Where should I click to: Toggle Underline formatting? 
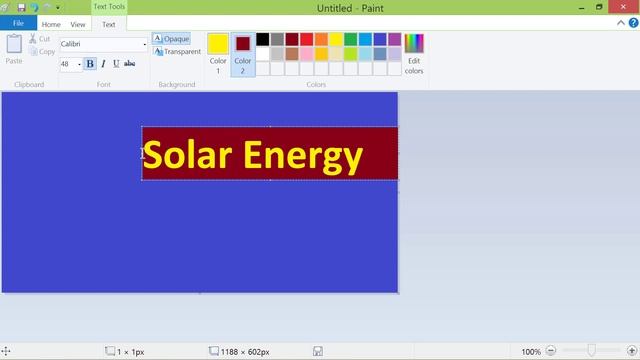coord(116,64)
